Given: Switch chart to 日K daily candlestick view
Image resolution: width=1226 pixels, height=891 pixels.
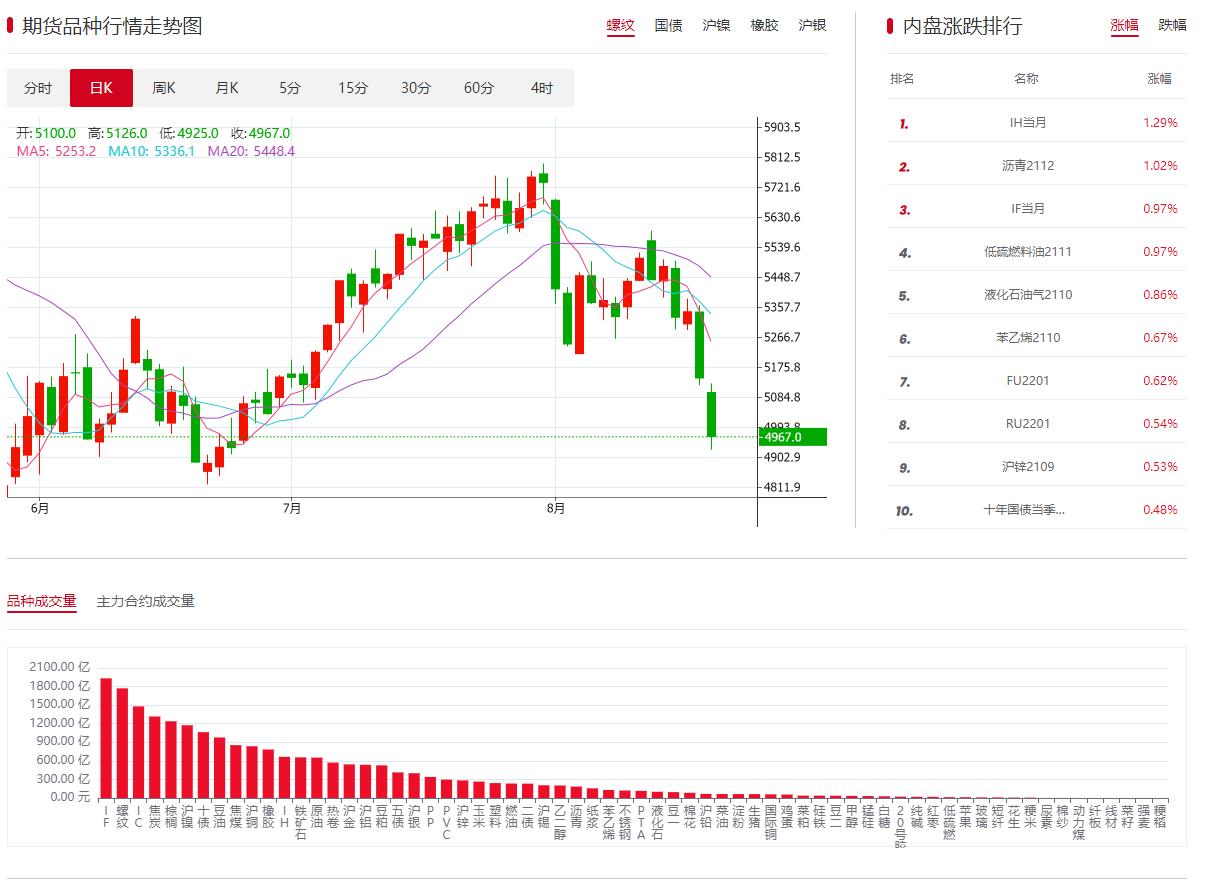Looking at the screenshot, I should [101, 88].
